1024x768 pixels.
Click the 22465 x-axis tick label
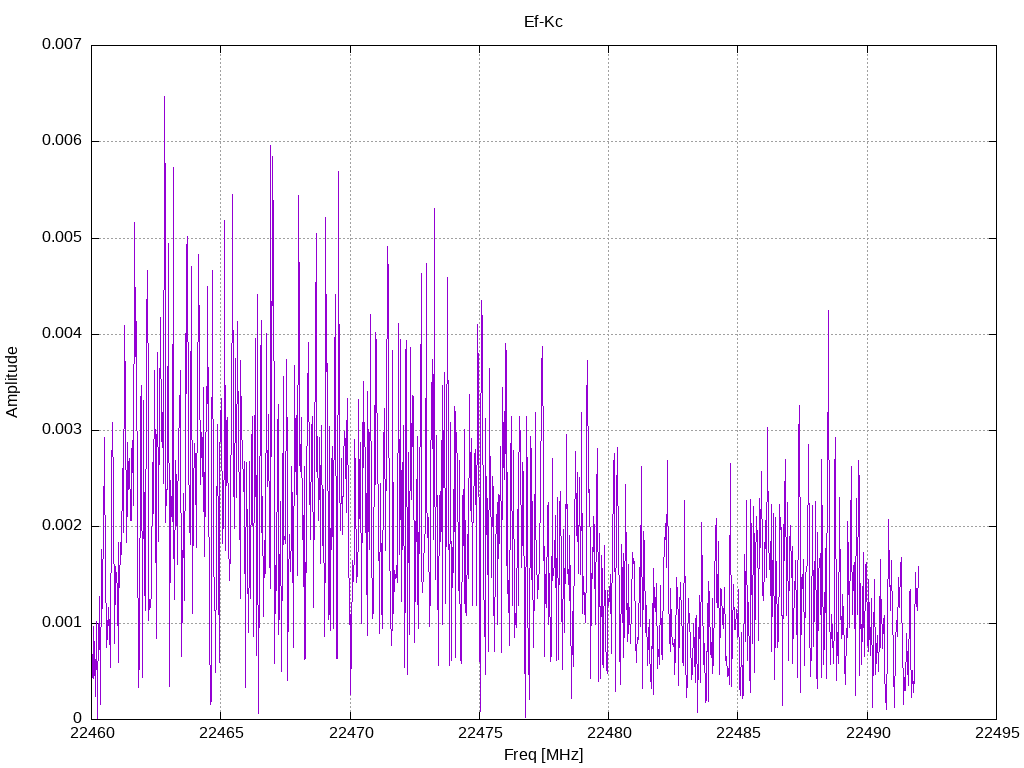pos(221,733)
